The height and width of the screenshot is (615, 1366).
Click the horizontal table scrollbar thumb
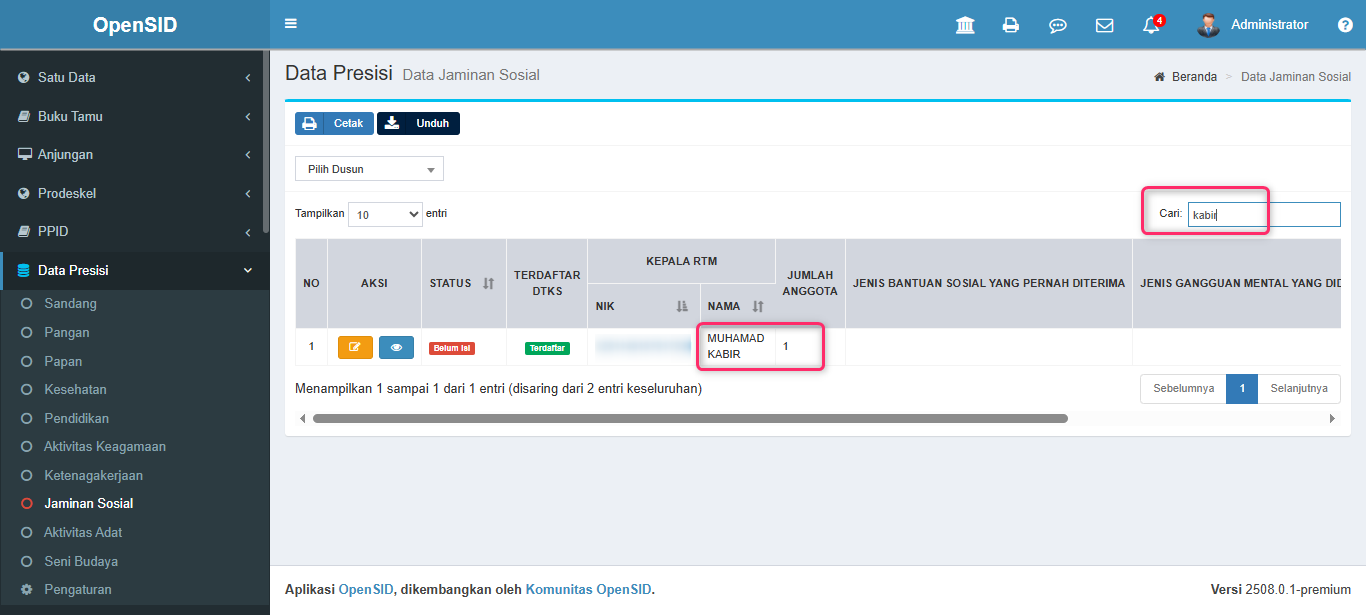(x=690, y=418)
